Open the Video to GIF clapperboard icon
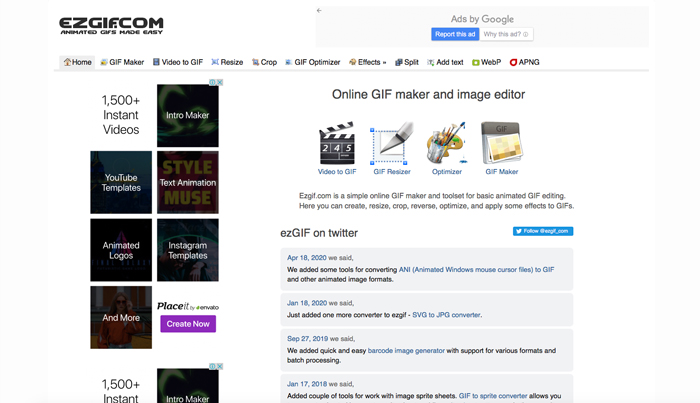The height and width of the screenshot is (403, 700). pyautogui.click(x=337, y=143)
